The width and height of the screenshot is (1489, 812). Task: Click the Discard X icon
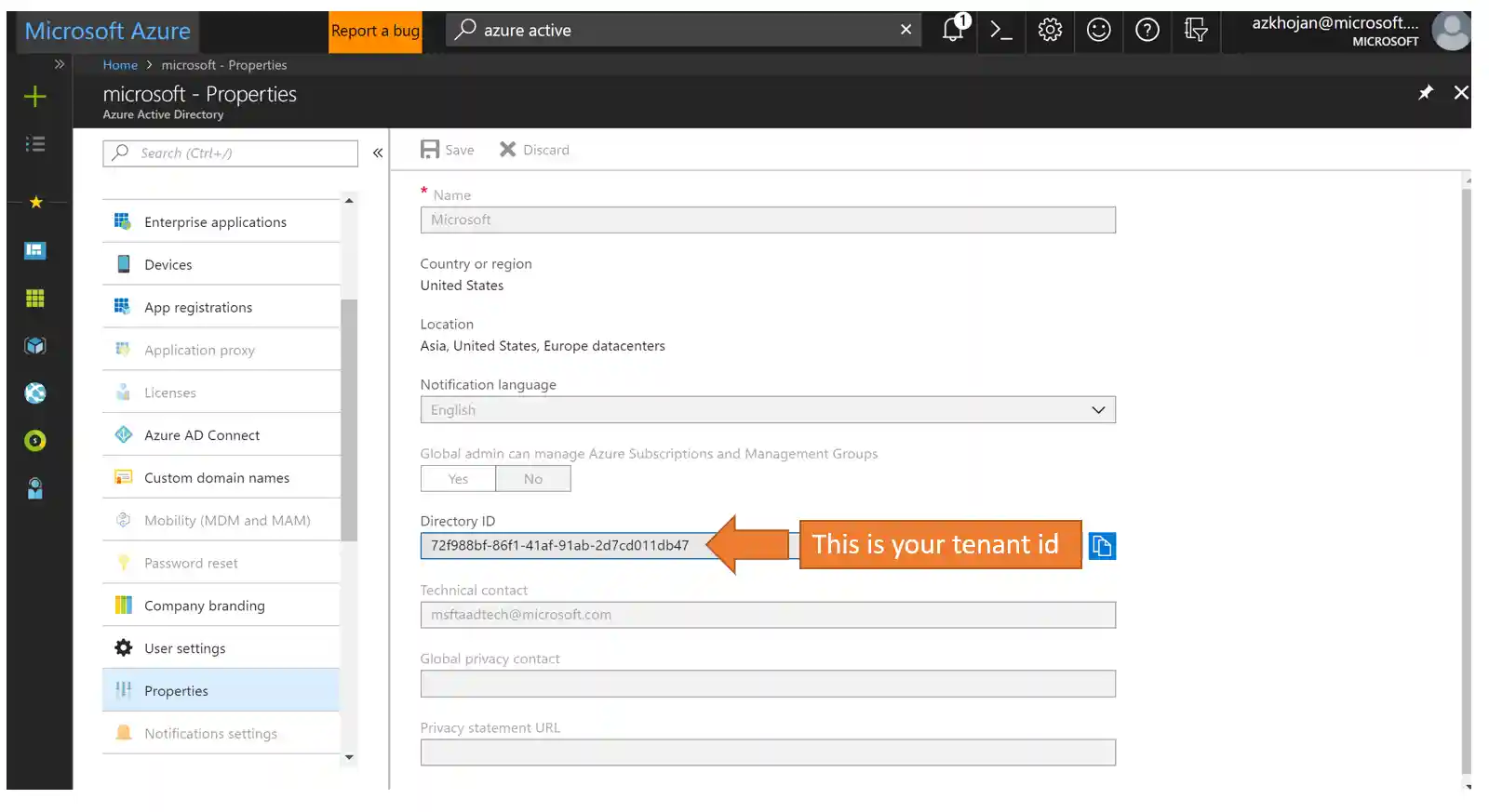coord(507,150)
